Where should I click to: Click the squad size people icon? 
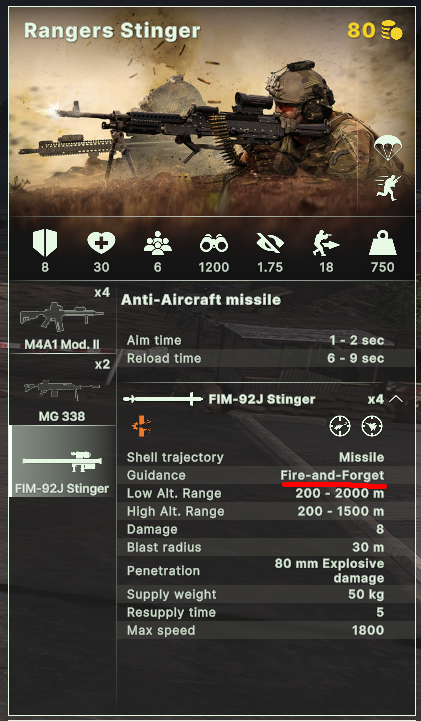click(x=158, y=243)
